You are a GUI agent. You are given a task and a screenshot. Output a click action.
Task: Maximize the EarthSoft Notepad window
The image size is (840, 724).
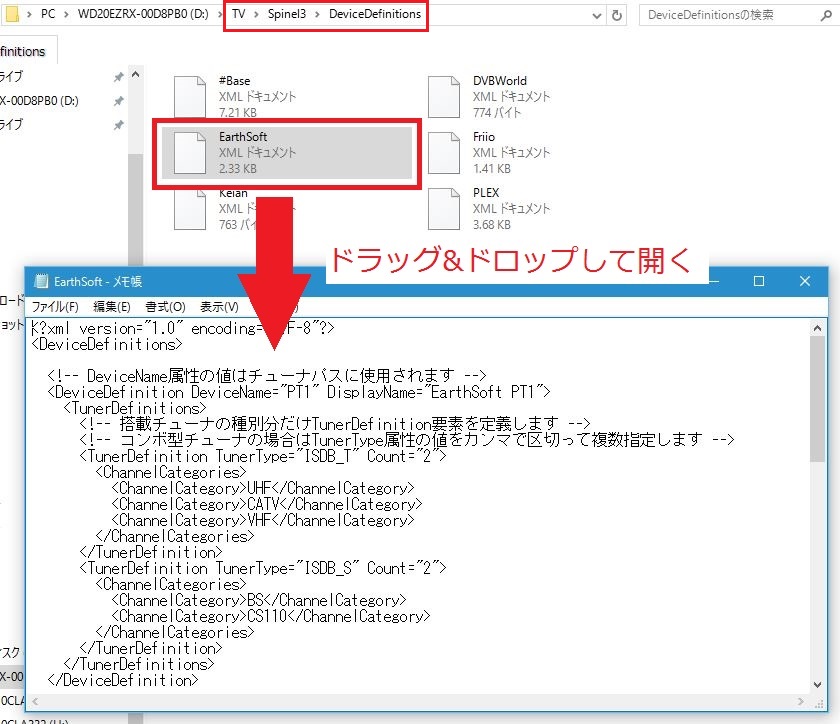click(759, 281)
